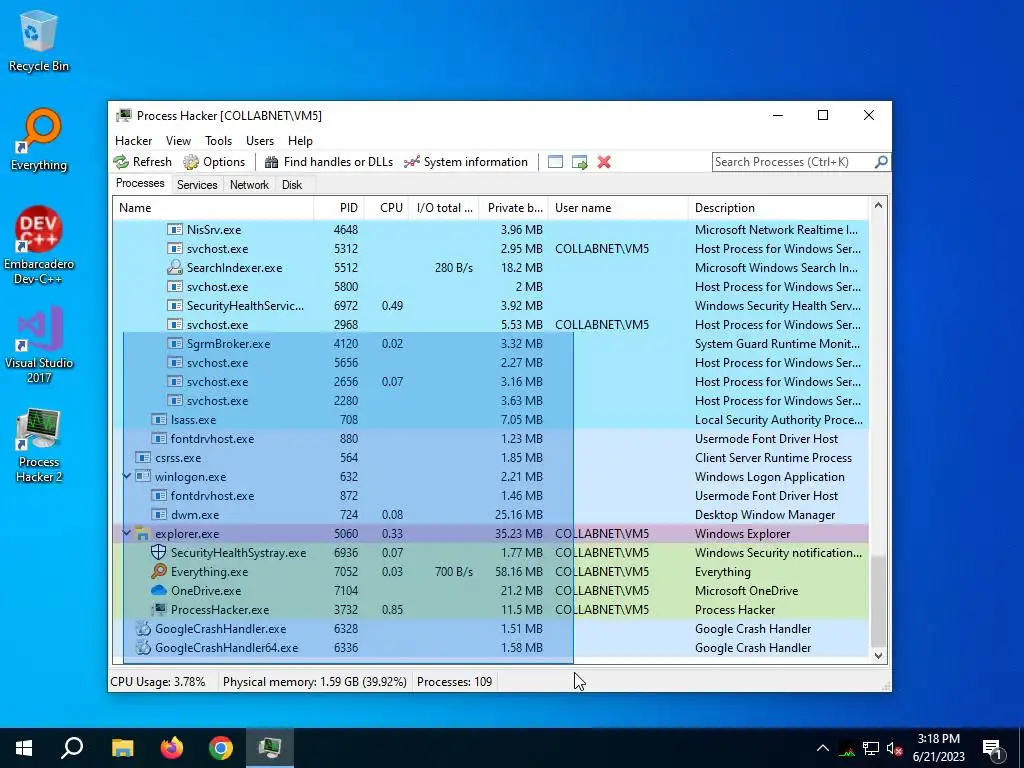Select Process Hacker 2 desktop shortcut

(39, 445)
